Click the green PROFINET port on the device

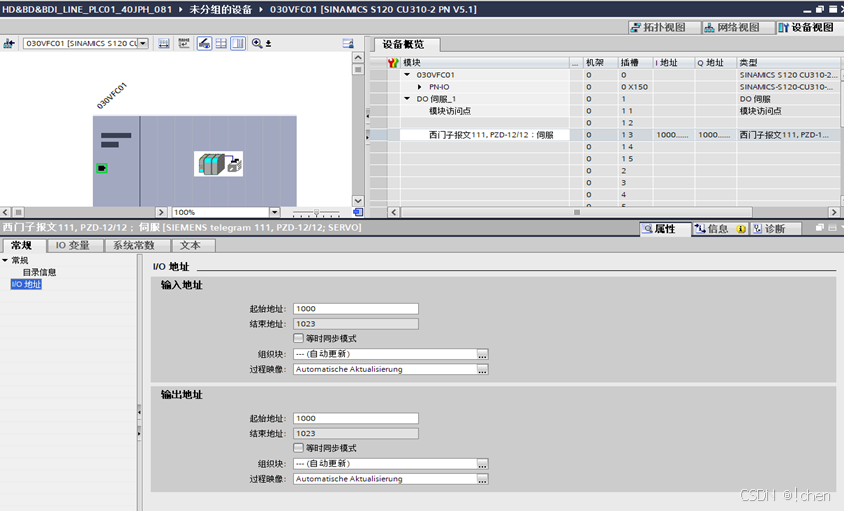click(x=102, y=169)
